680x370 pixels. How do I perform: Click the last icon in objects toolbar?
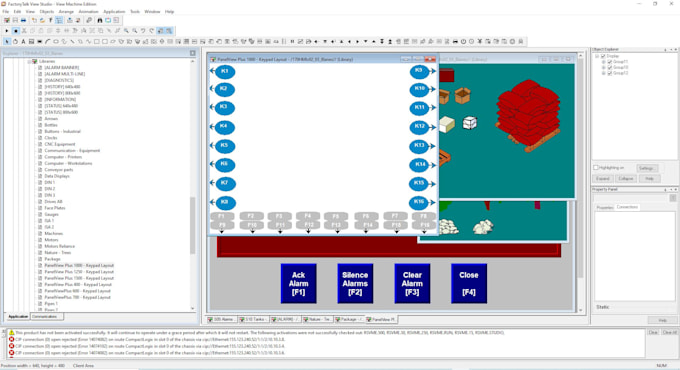pos(520,42)
